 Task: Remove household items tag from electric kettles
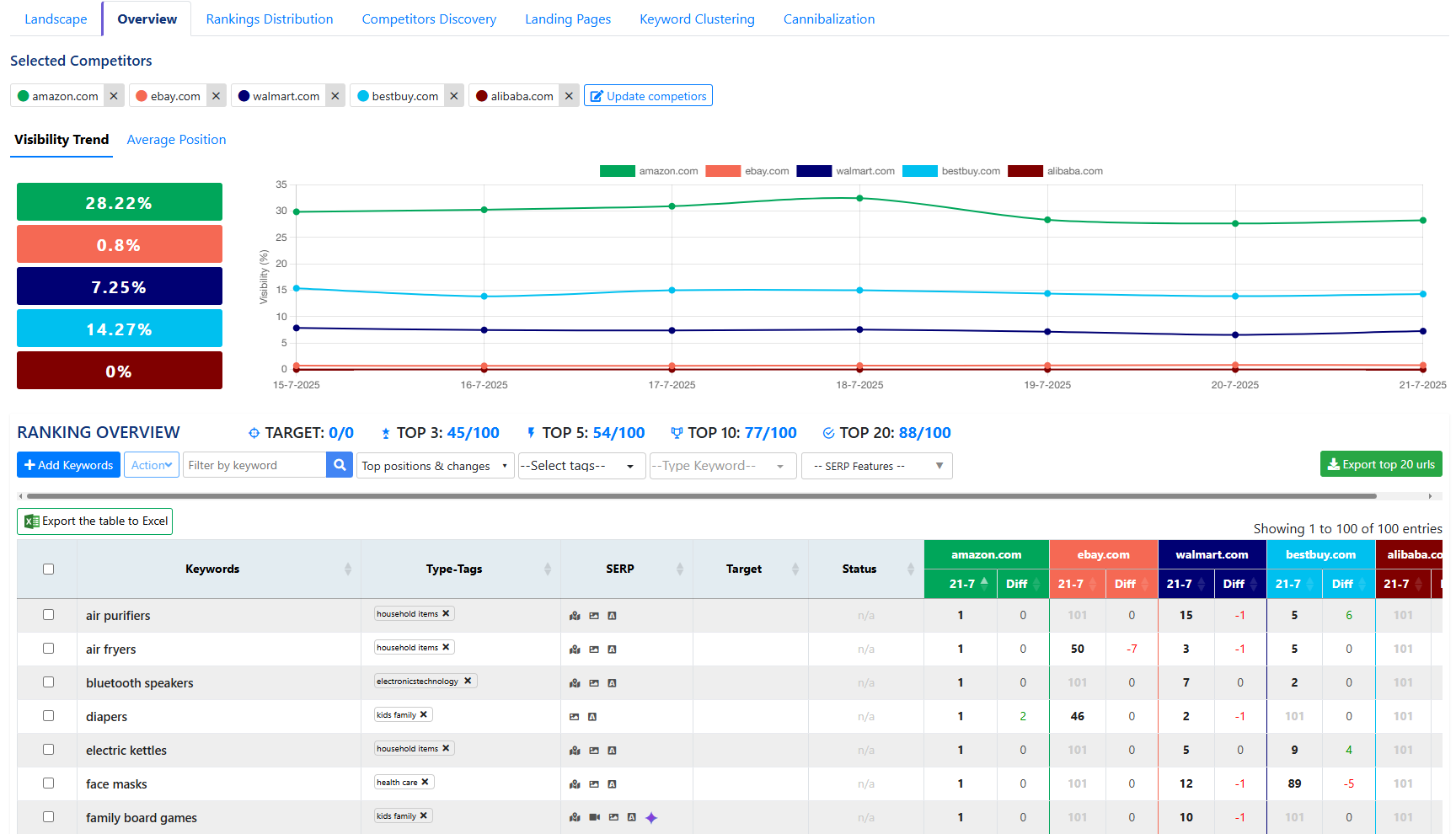click(446, 748)
